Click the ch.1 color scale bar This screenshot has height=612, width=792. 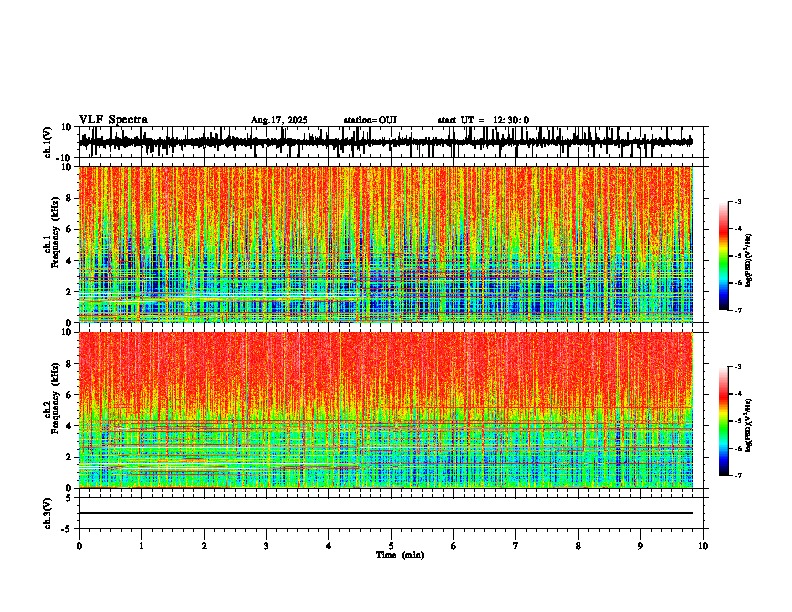(x=723, y=256)
